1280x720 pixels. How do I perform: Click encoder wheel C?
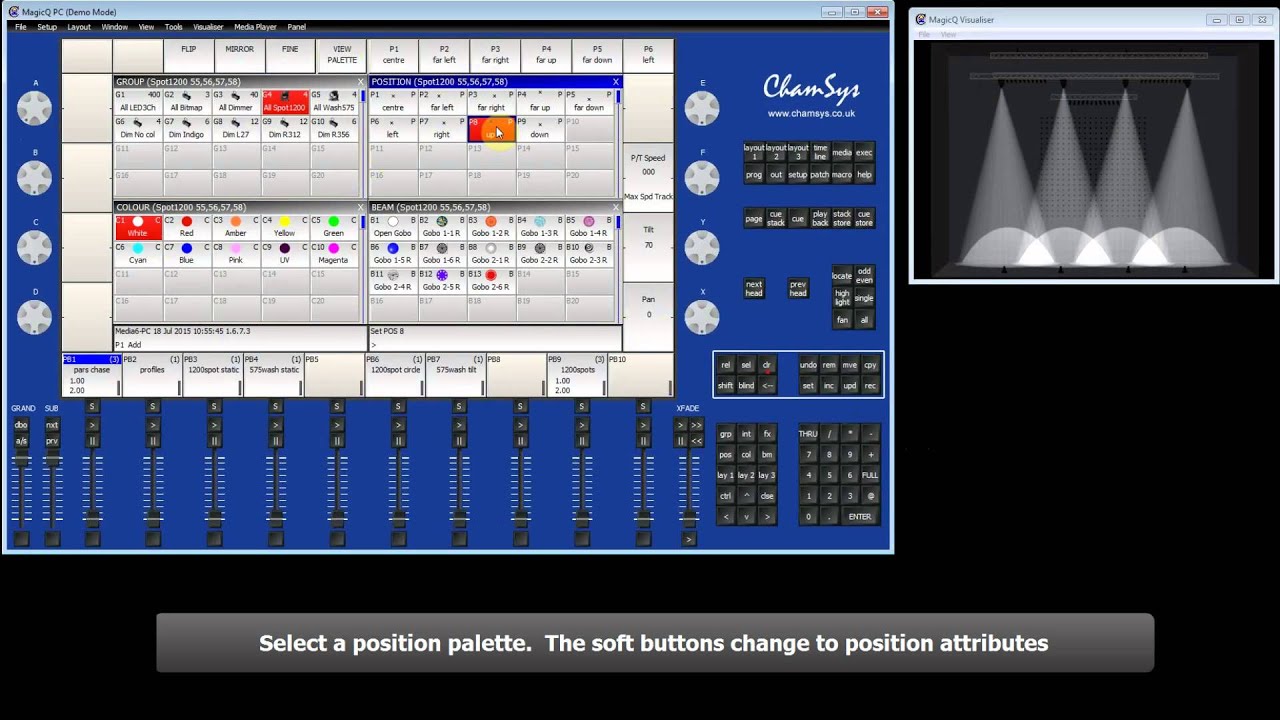click(x=35, y=247)
